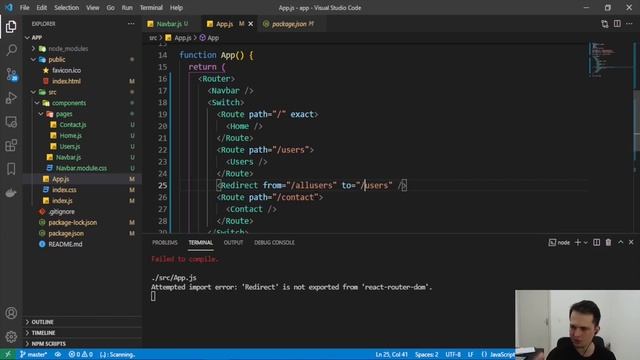This screenshot has width=640, height=360.
Task: Open the Terminal menu
Action: pyautogui.click(x=151, y=8)
